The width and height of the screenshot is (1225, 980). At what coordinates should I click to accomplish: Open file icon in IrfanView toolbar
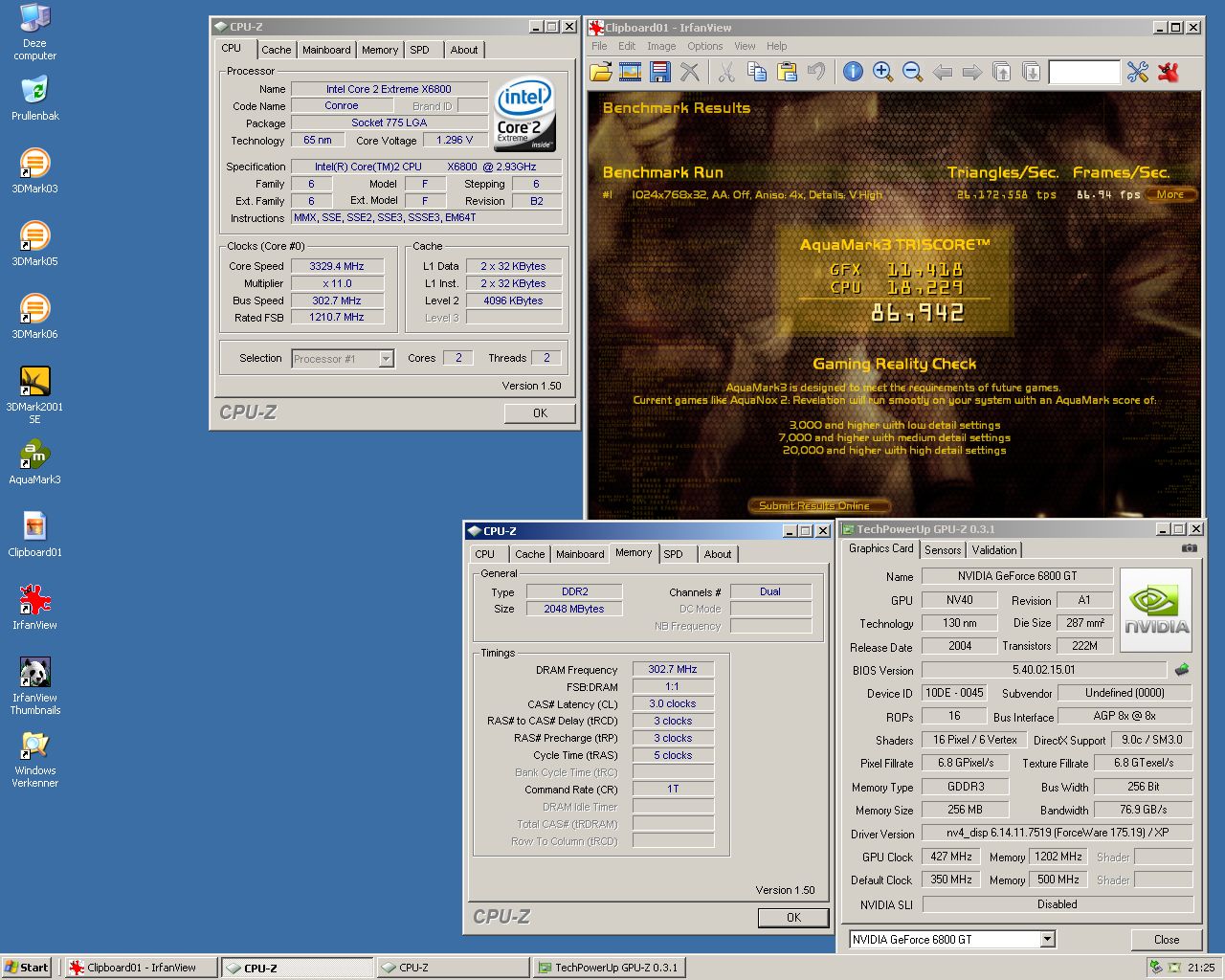coord(600,72)
